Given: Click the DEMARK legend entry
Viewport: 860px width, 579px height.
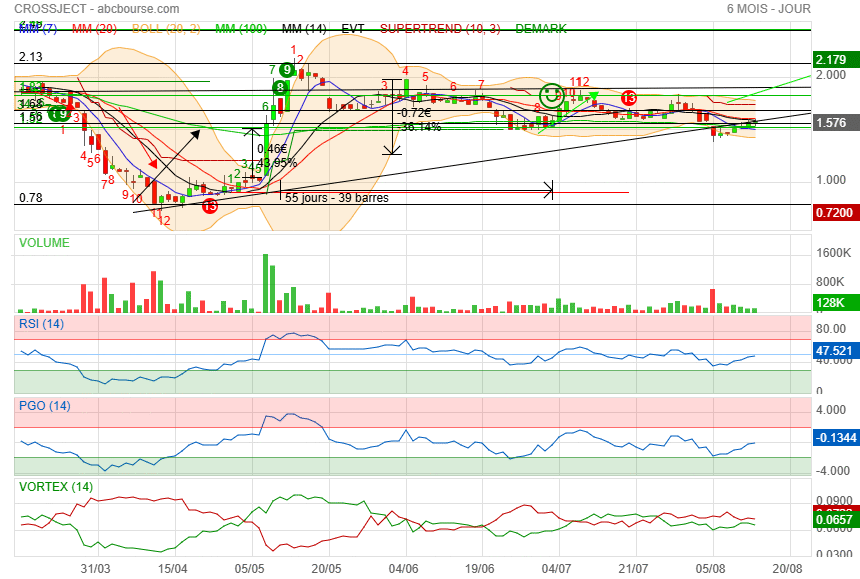Looking at the screenshot, I should coord(541,29).
